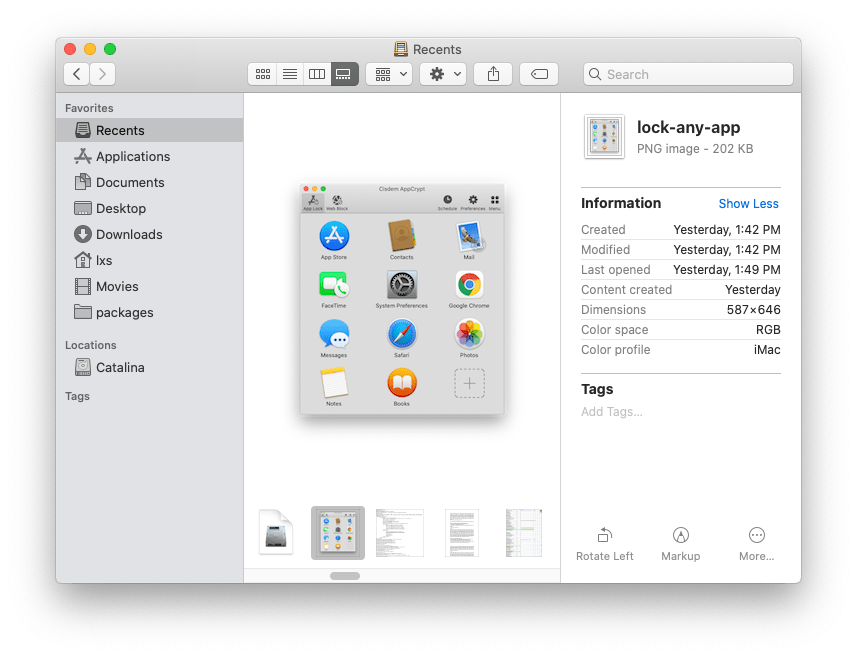This screenshot has height=657, width=857.
Task: Click the Color space RGB value
Action: click(x=768, y=330)
